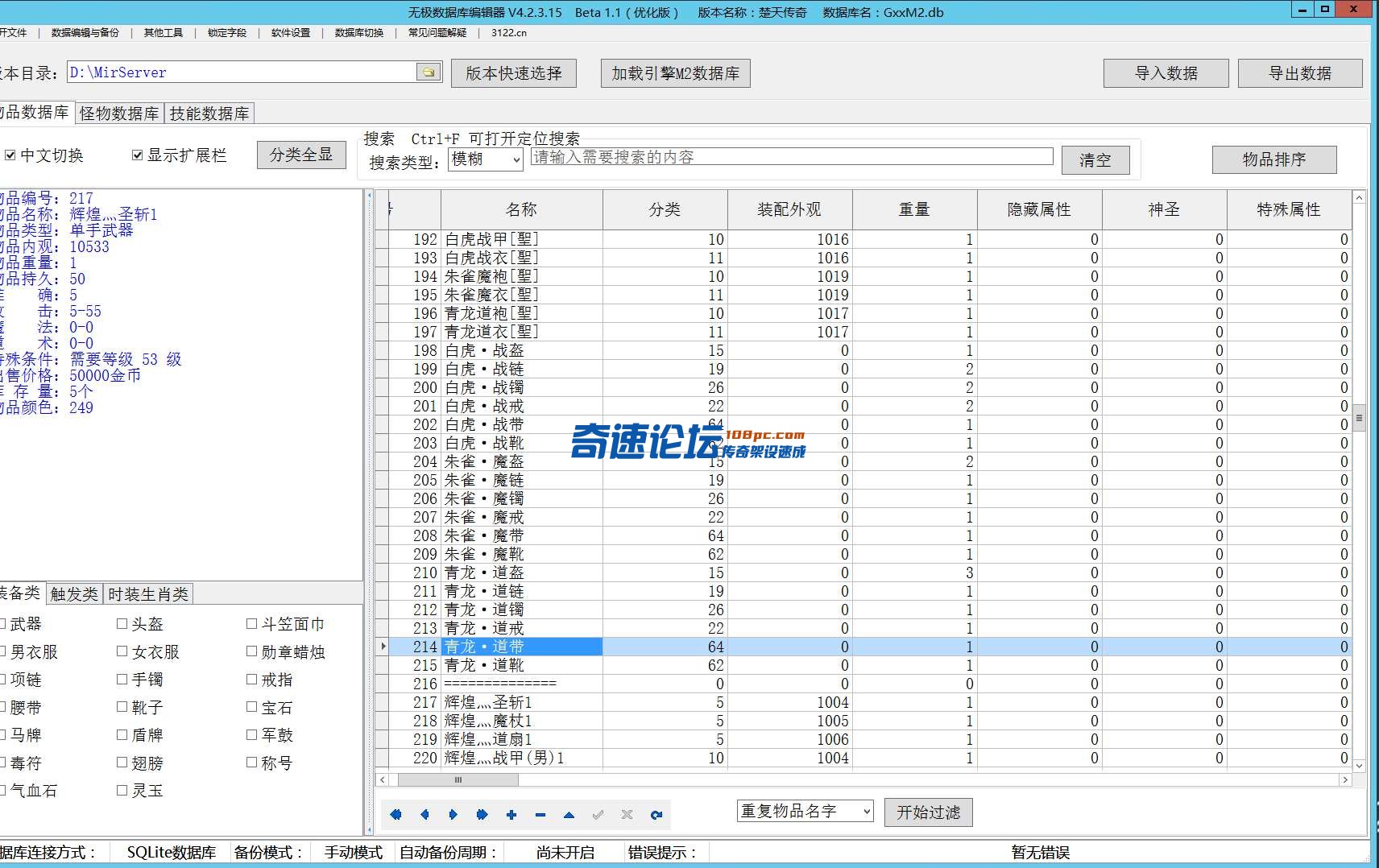
Task: Refresh data navigator icon
Action: [x=656, y=815]
